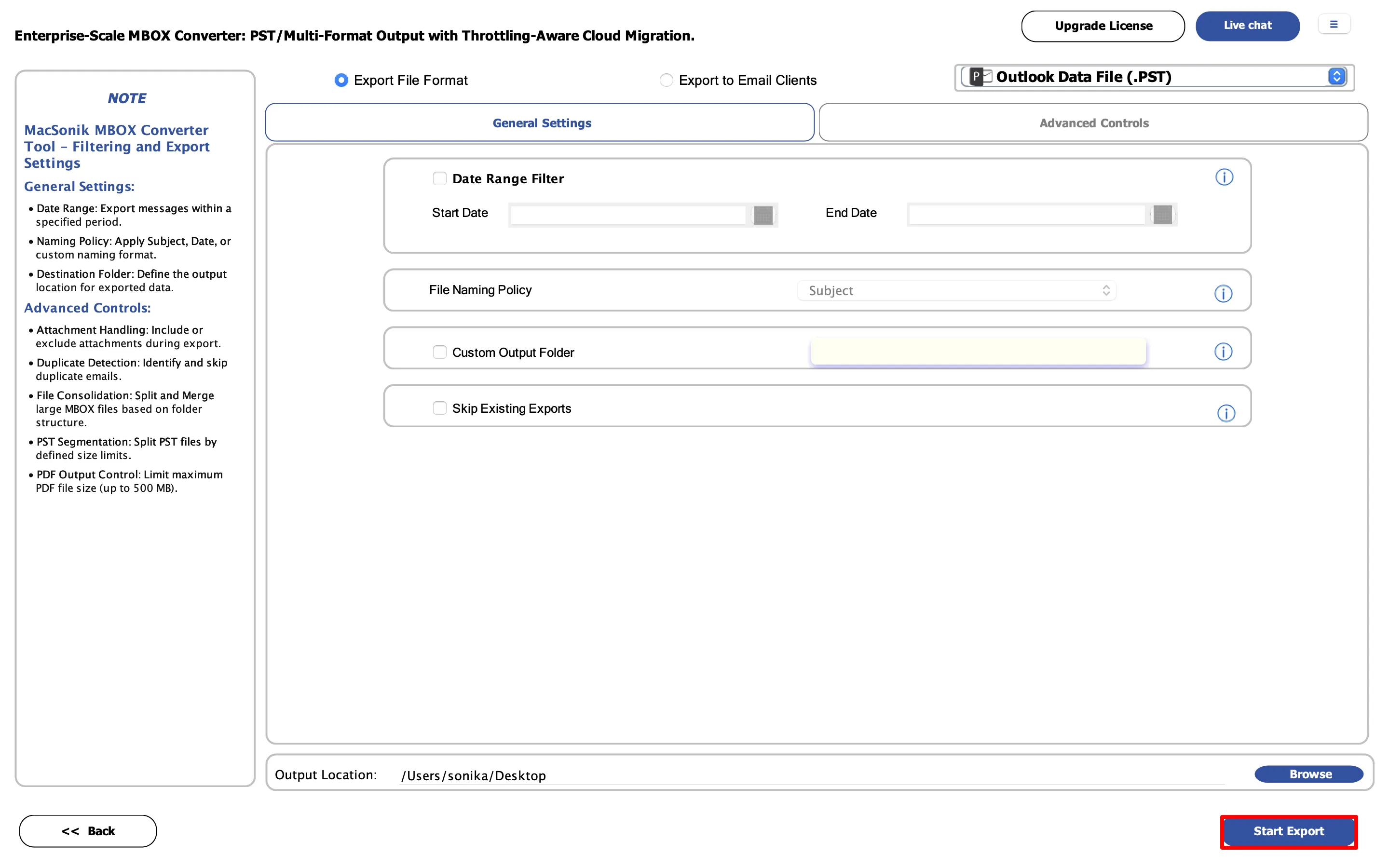Click the 'PST Segmentation' note bullet
Viewport: 1389px width, 868px height.
click(123, 448)
